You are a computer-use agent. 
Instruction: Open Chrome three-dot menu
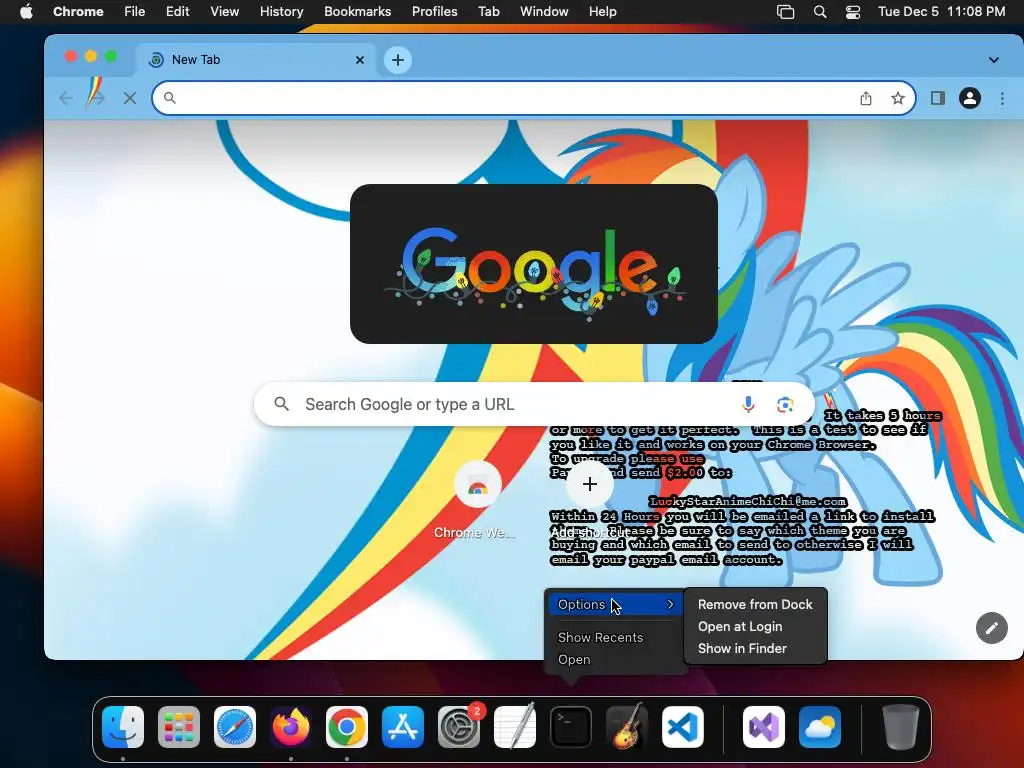1002,98
